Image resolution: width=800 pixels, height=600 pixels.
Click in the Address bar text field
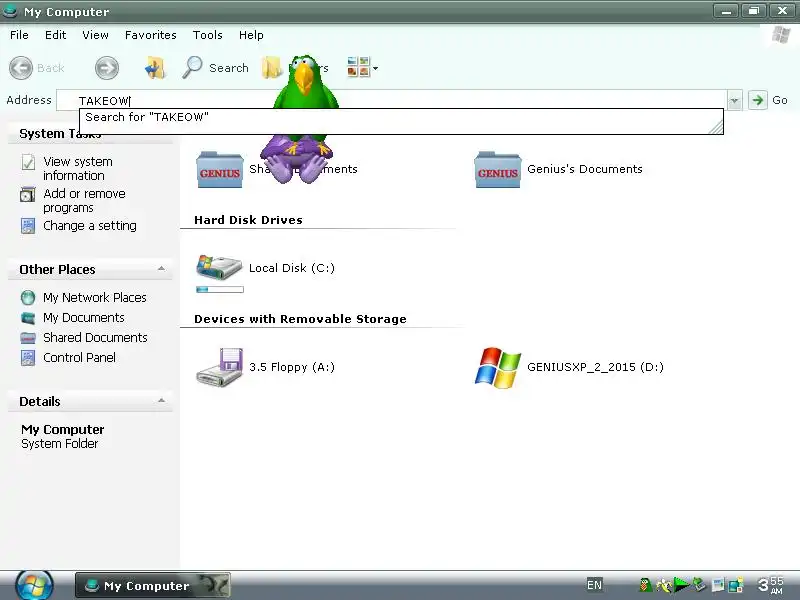pos(392,100)
